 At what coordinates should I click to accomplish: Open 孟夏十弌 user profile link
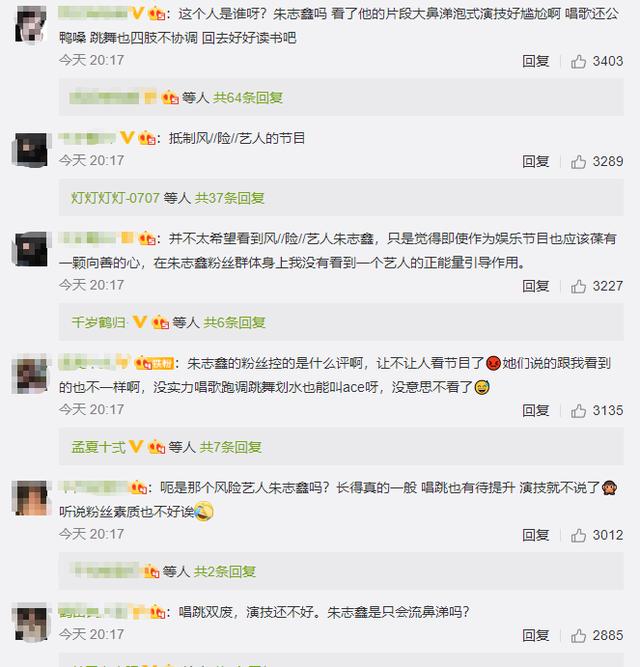coord(99,447)
